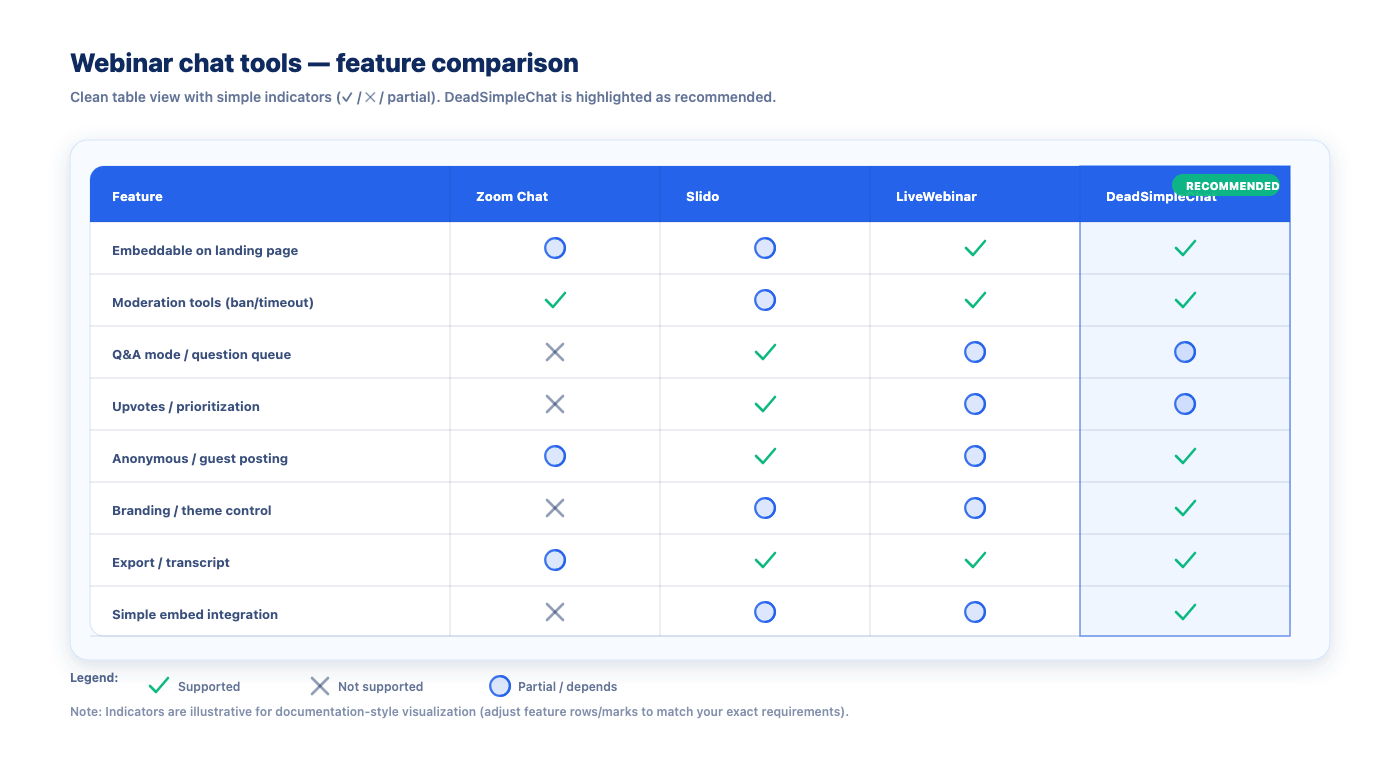Click LiveWebinar's checkmark for Embeddable on landing page
Image resolution: width=1400 pixels, height=760 pixels.
975,248
